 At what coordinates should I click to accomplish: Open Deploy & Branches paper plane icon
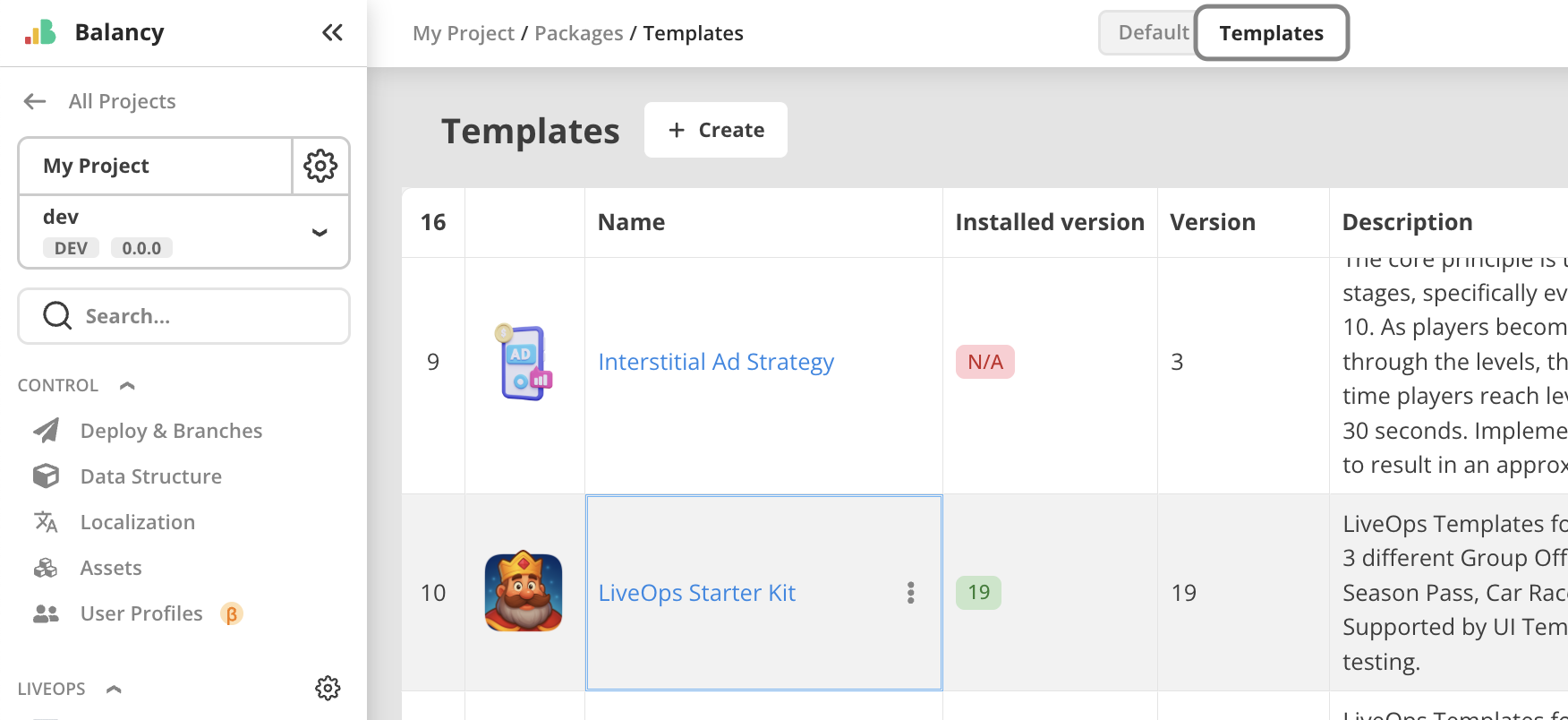[x=46, y=431]
